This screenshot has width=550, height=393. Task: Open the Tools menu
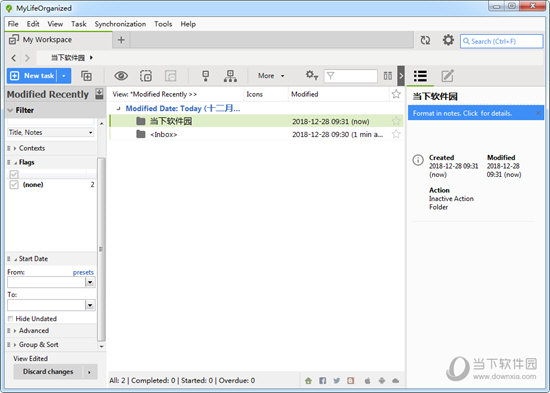[x=163, y=24]
